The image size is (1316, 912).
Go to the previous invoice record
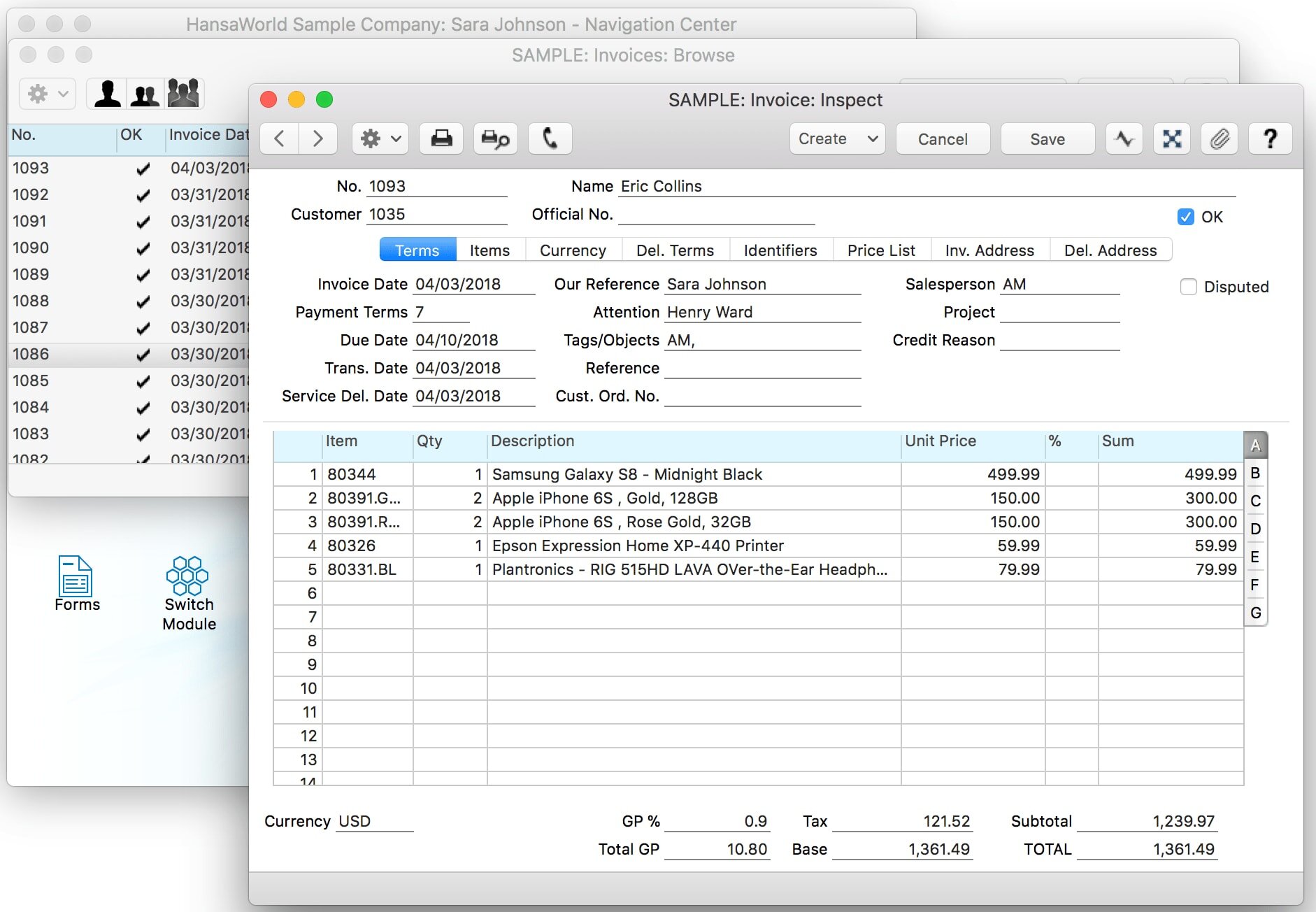pyautogui.click(x=280, y=138)
